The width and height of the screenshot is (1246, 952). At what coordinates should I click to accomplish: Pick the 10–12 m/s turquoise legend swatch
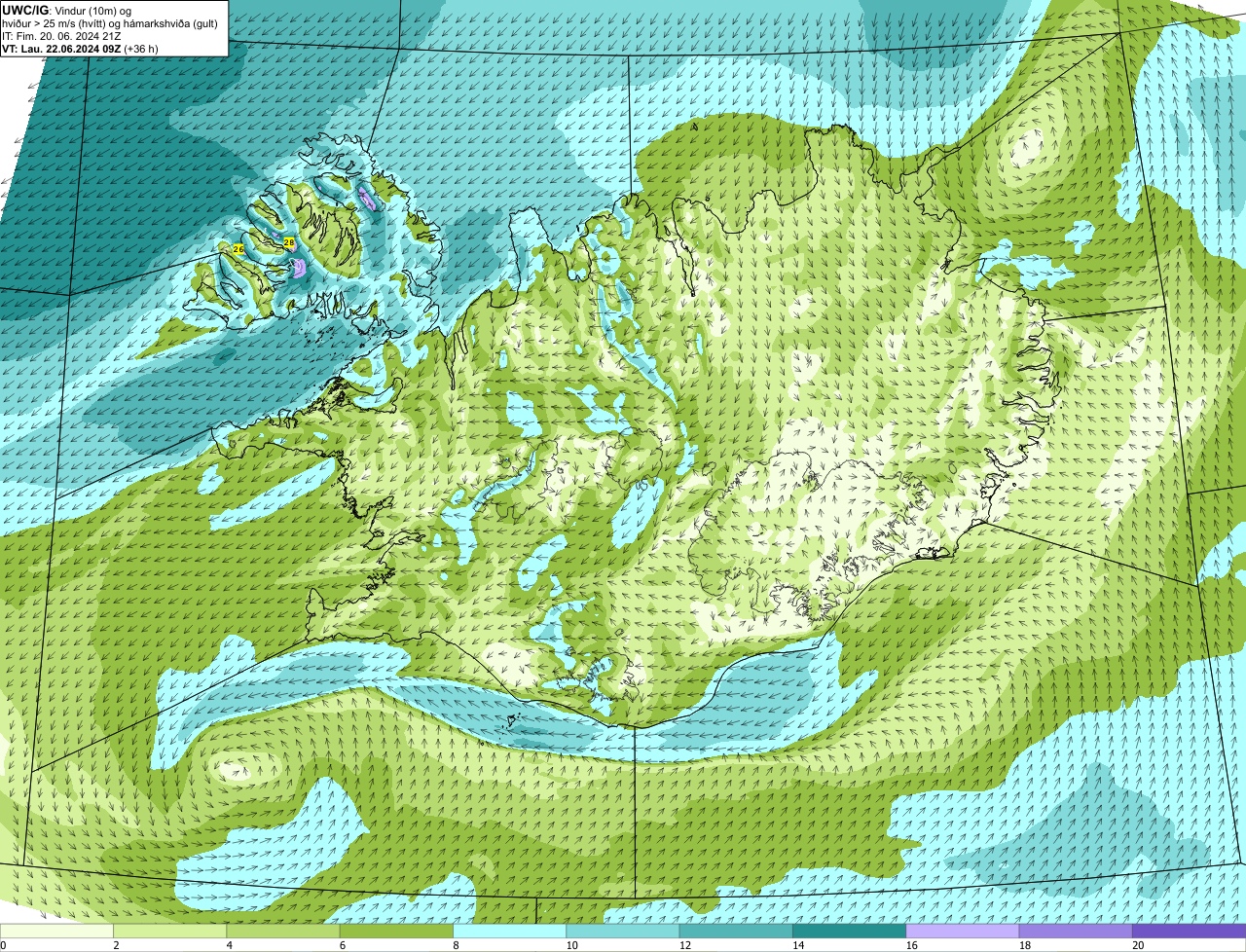[623, 931]
